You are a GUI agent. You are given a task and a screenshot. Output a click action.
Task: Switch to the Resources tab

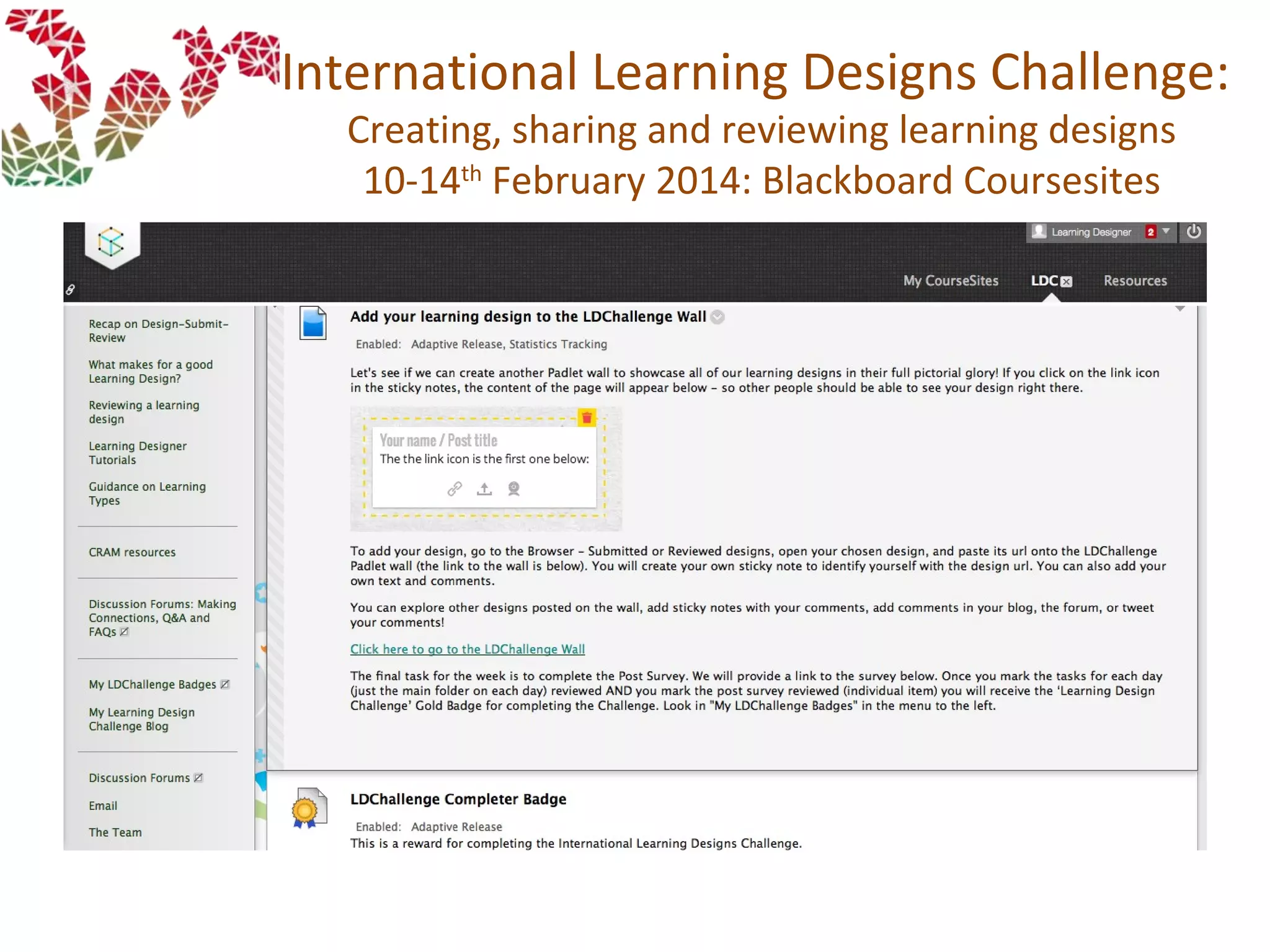coord(1135,281)
